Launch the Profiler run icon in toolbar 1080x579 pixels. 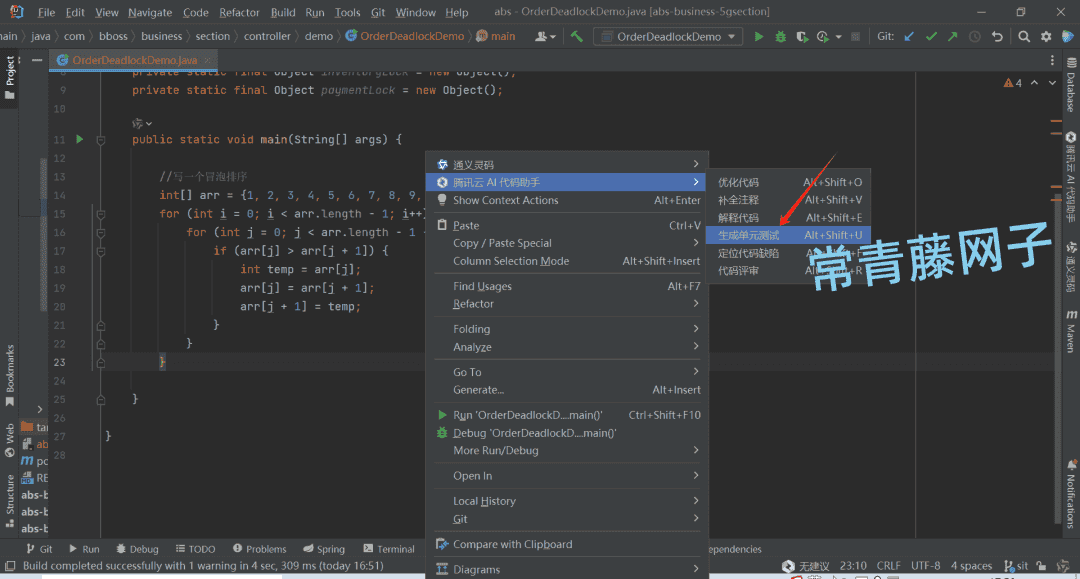point(822,36)
